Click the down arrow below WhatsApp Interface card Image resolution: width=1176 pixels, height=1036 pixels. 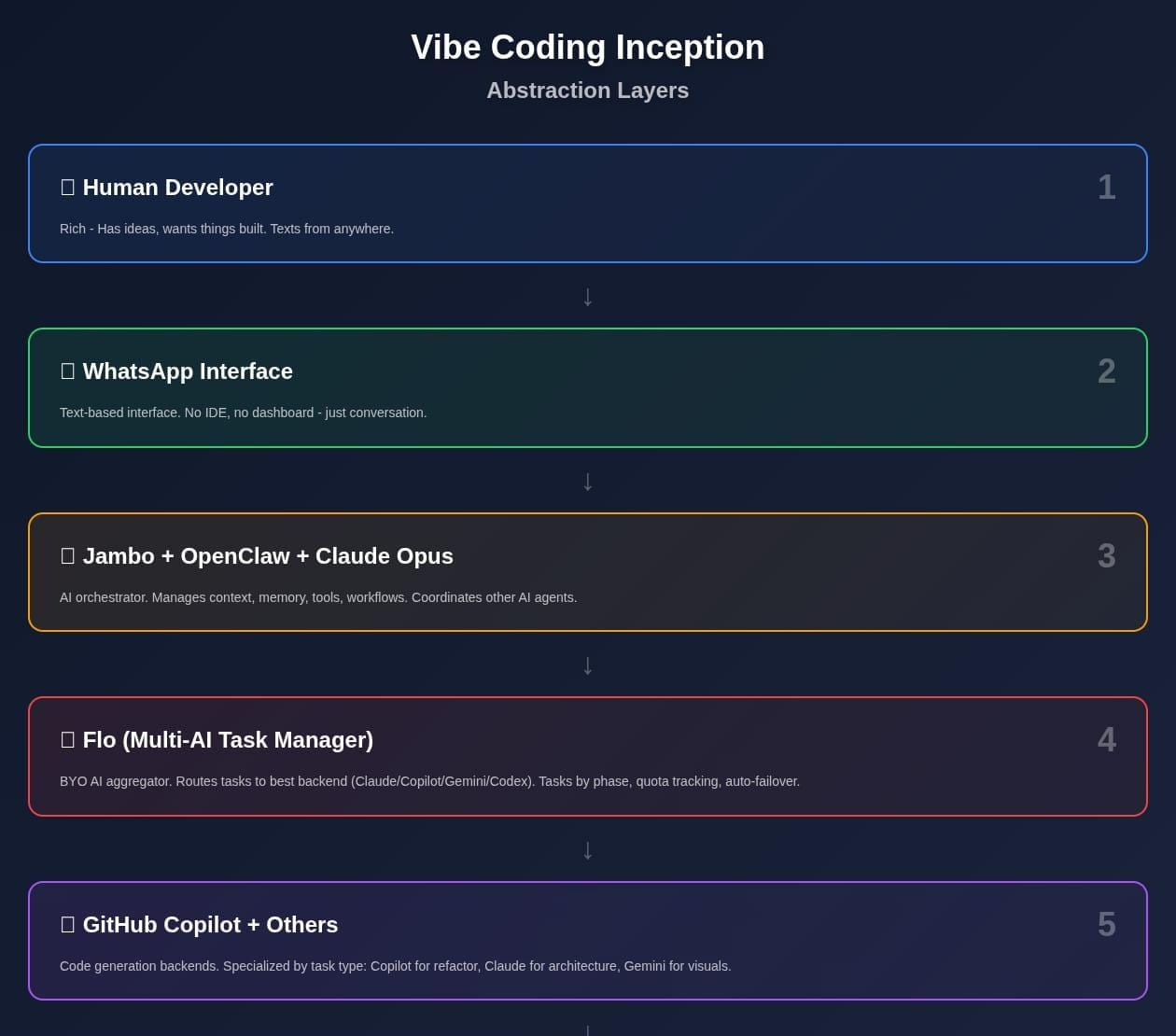pyautogui.click(x=587, y=481)
